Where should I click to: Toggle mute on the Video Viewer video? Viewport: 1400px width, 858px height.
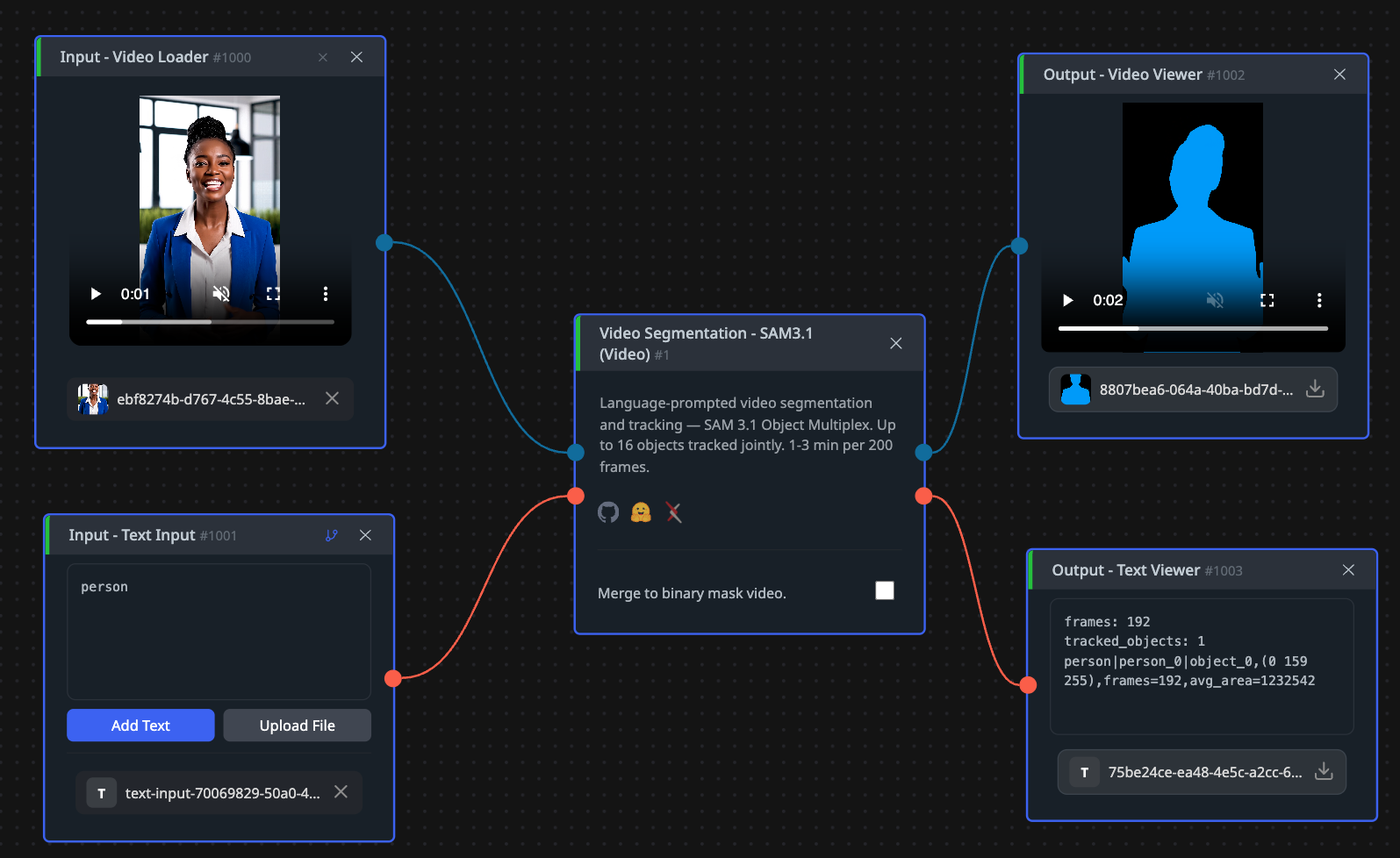pos(1215,300)
